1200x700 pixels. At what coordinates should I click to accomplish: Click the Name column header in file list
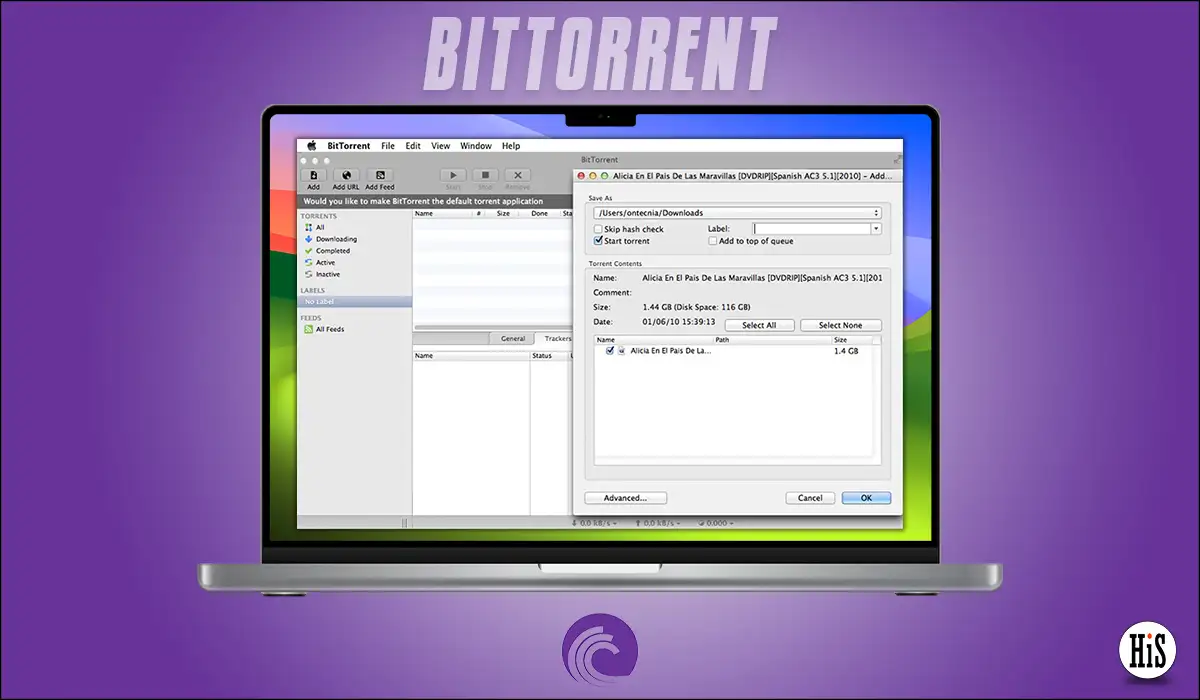[x=652, y=340]
